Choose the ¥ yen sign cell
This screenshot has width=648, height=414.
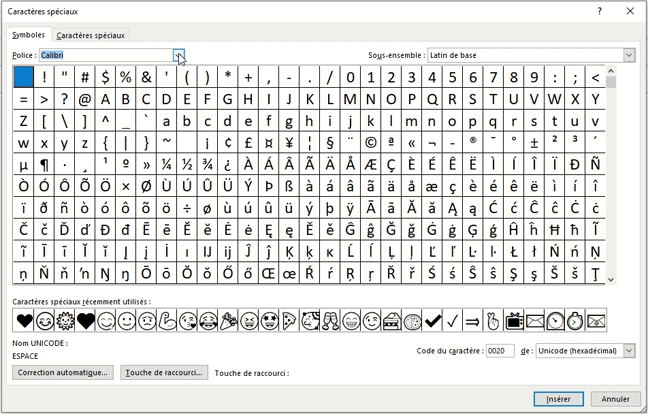click(290, 143)
